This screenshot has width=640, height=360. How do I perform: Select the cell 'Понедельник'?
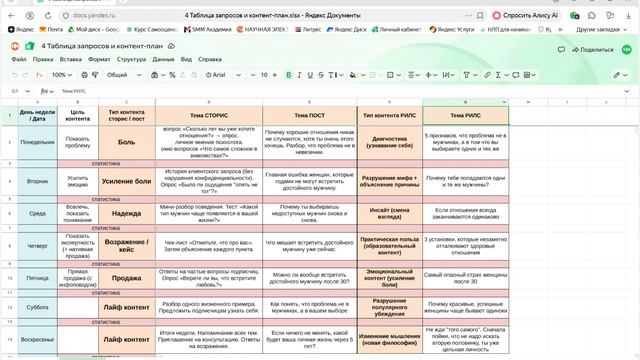pos(38,142)
